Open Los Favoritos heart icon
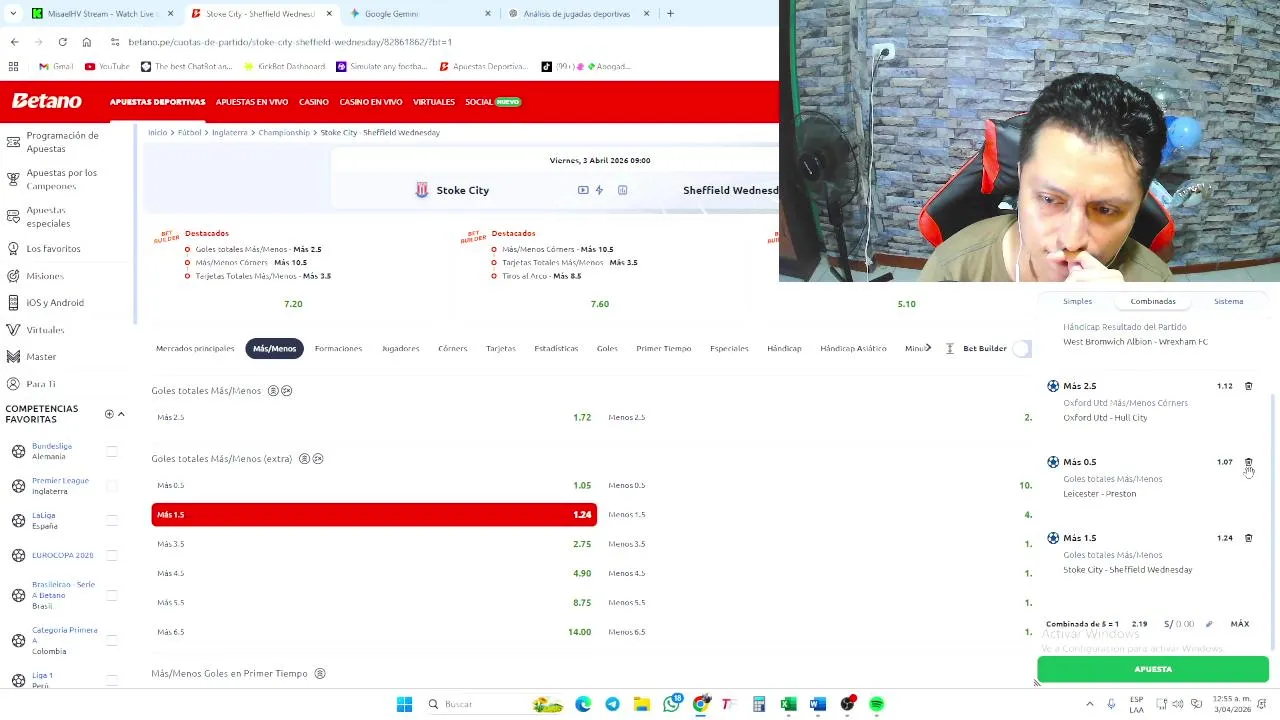 click(x=13, y=248)
